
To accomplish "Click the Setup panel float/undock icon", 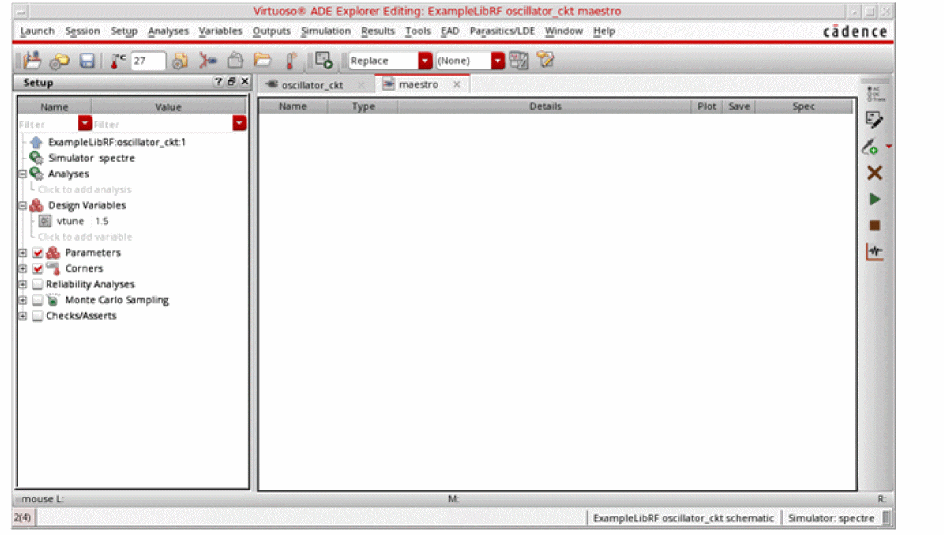I will [231, 81].
